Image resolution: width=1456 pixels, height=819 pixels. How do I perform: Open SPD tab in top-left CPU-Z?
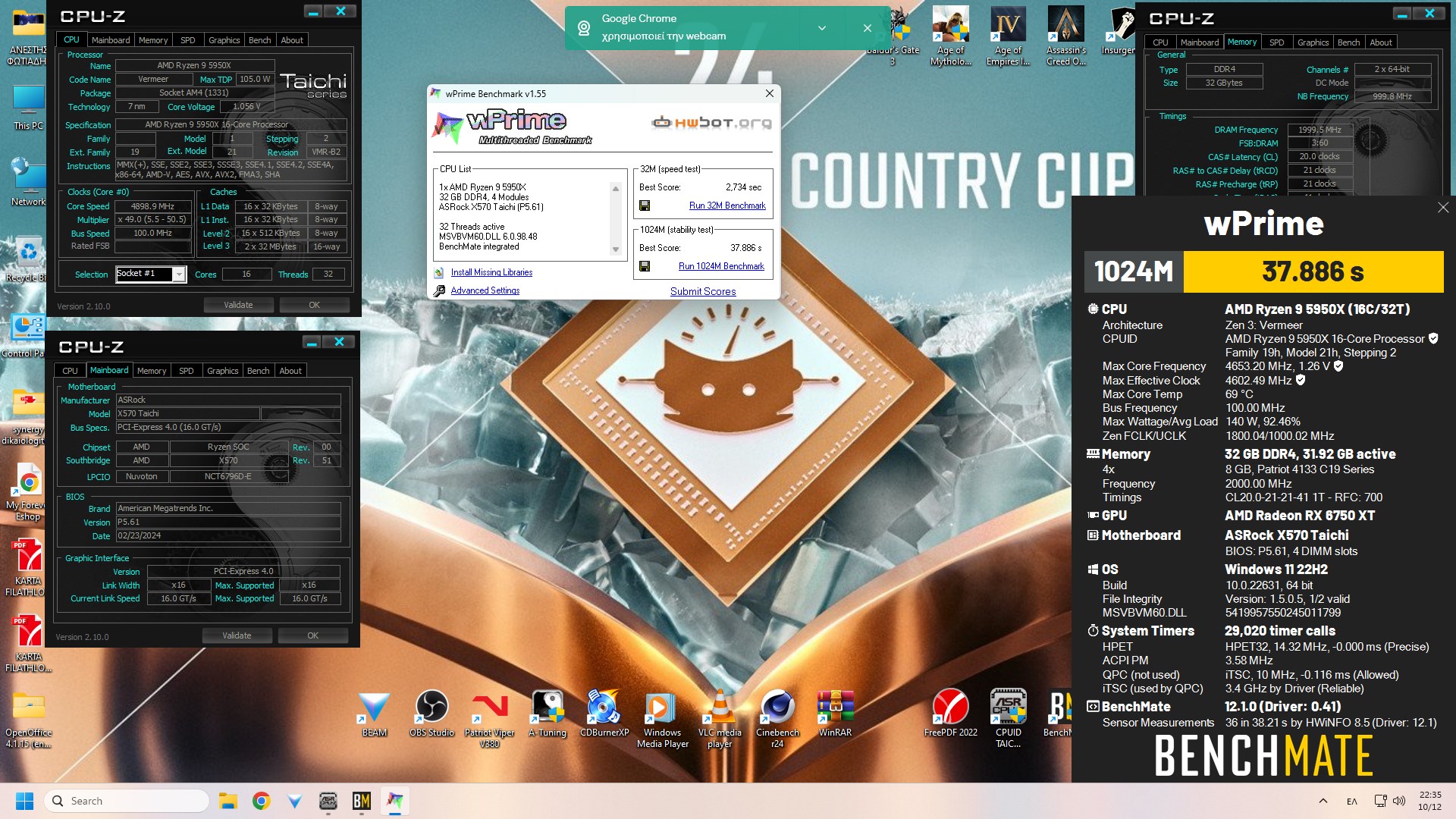188,40
